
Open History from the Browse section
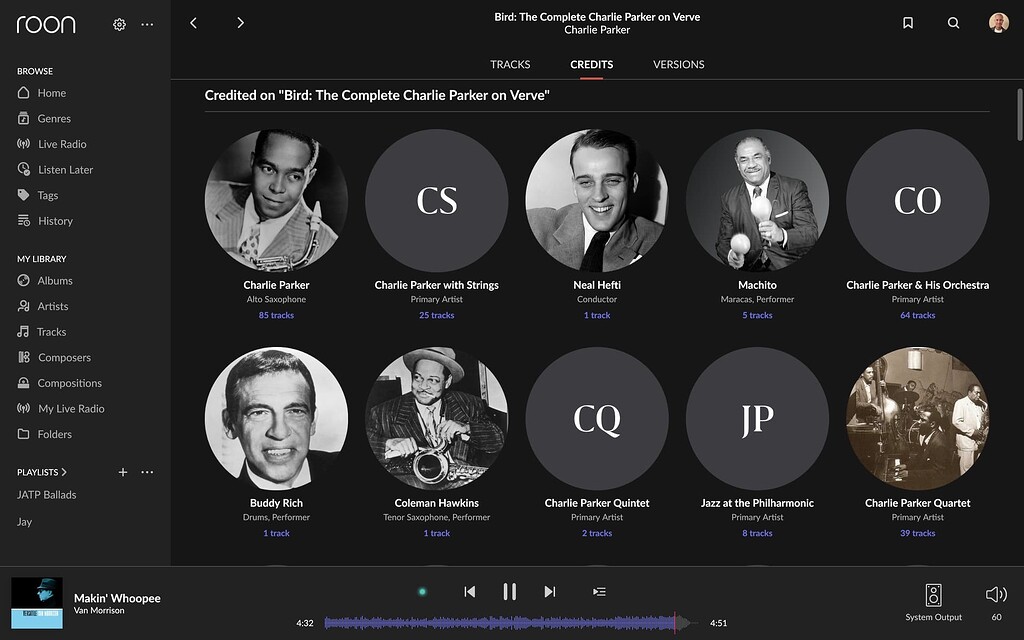53,220
